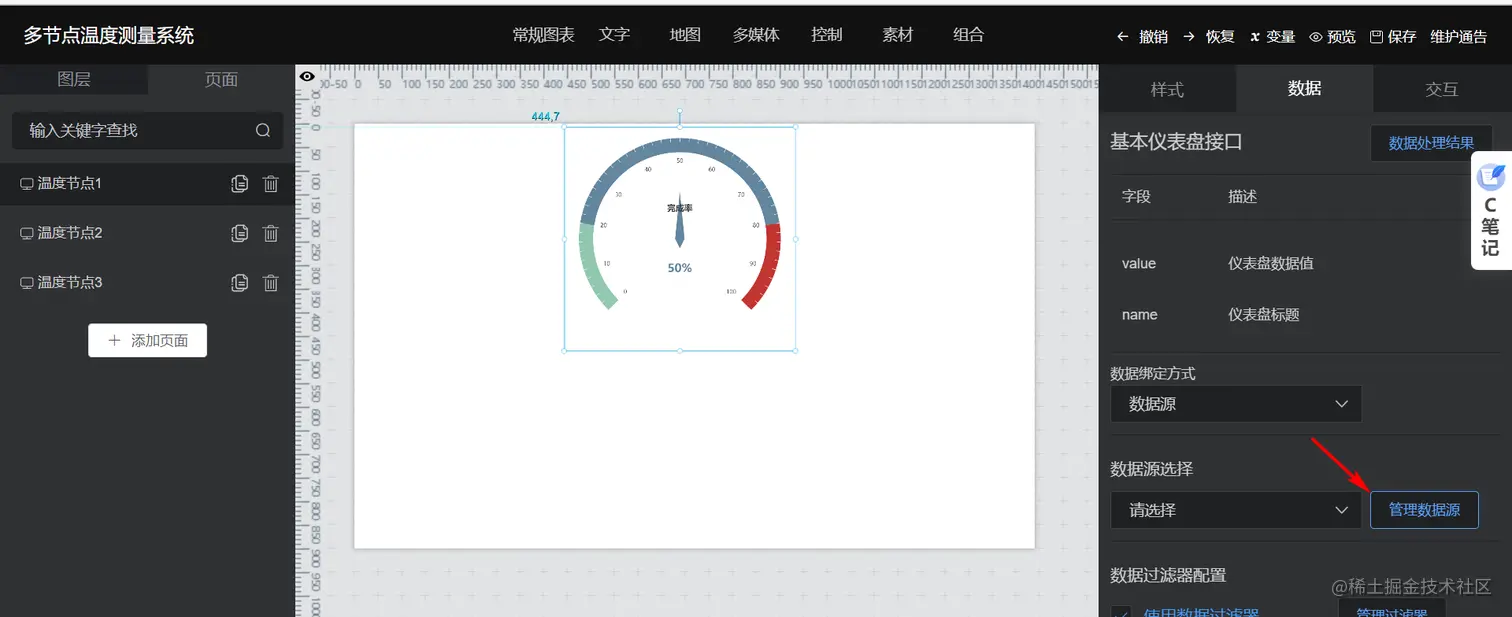Click the 仪表盘标题 description
This screenshot has width=1512, height=617.
point(1263,314)
